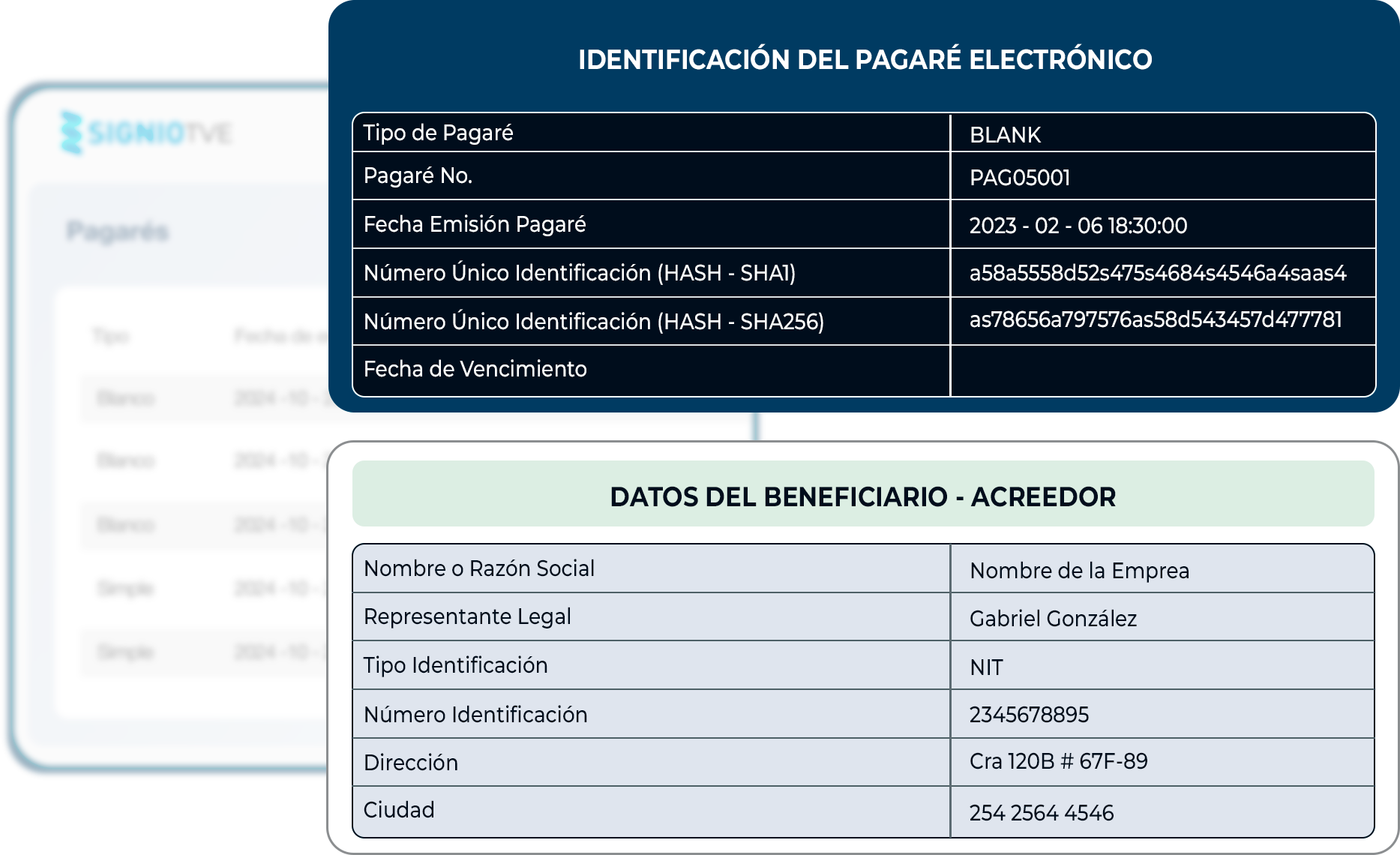
Task: Select the NIT value
Action: 986,667
